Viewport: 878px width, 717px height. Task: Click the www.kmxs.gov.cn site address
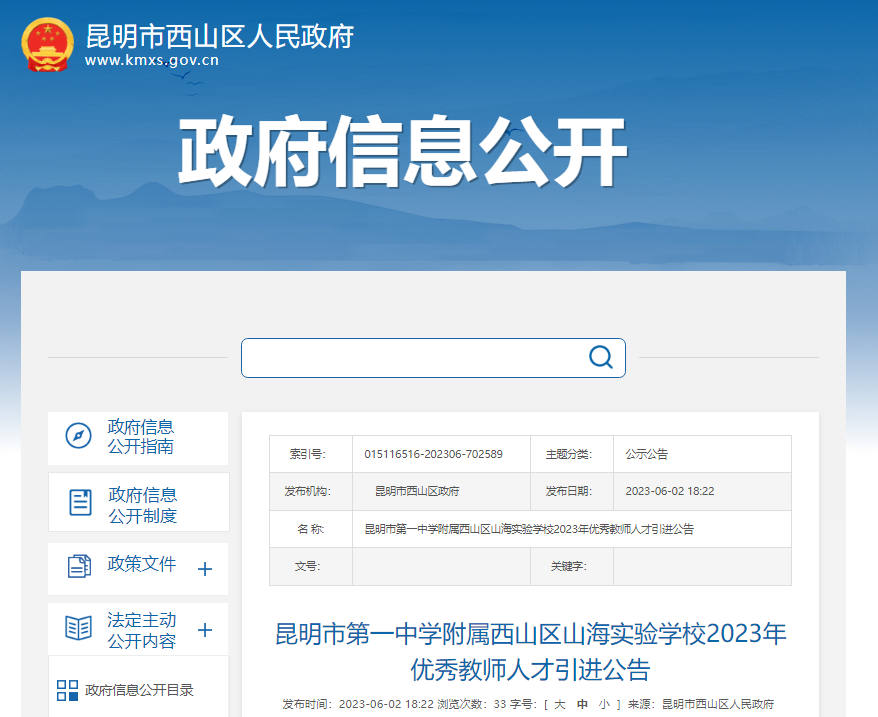coord(151,60)
